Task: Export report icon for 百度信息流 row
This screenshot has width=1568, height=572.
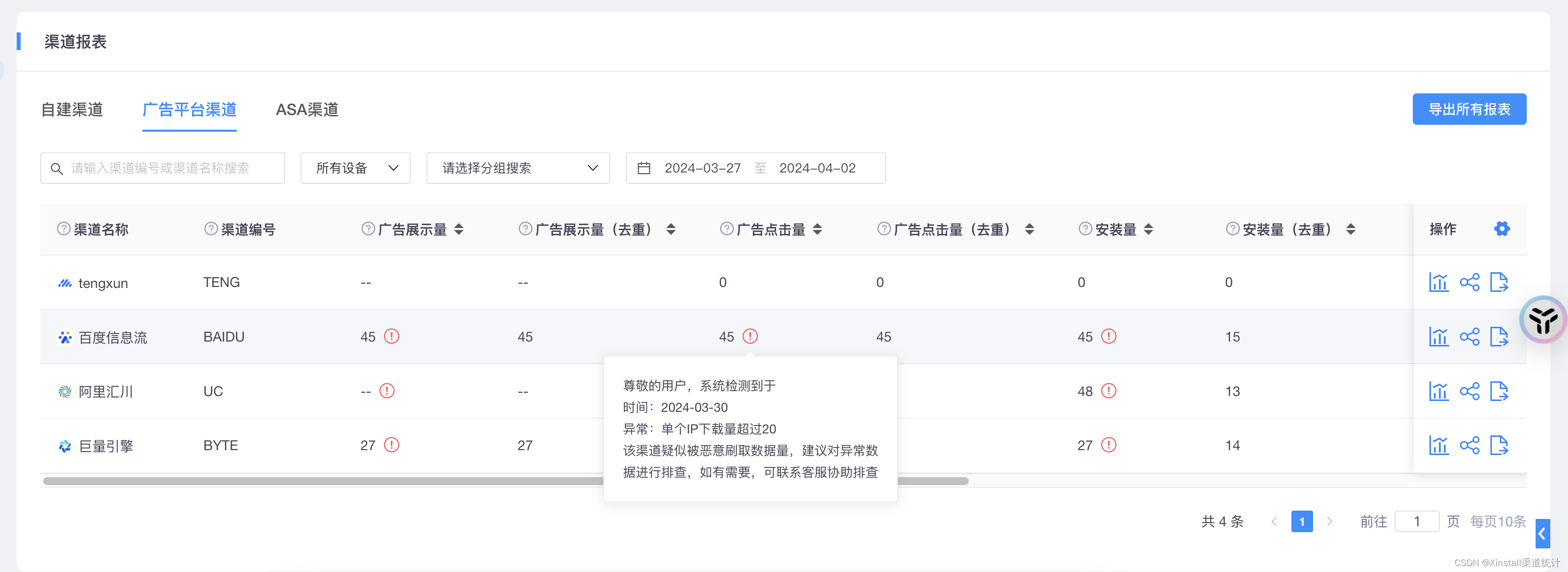Action: click(1499, 337)
